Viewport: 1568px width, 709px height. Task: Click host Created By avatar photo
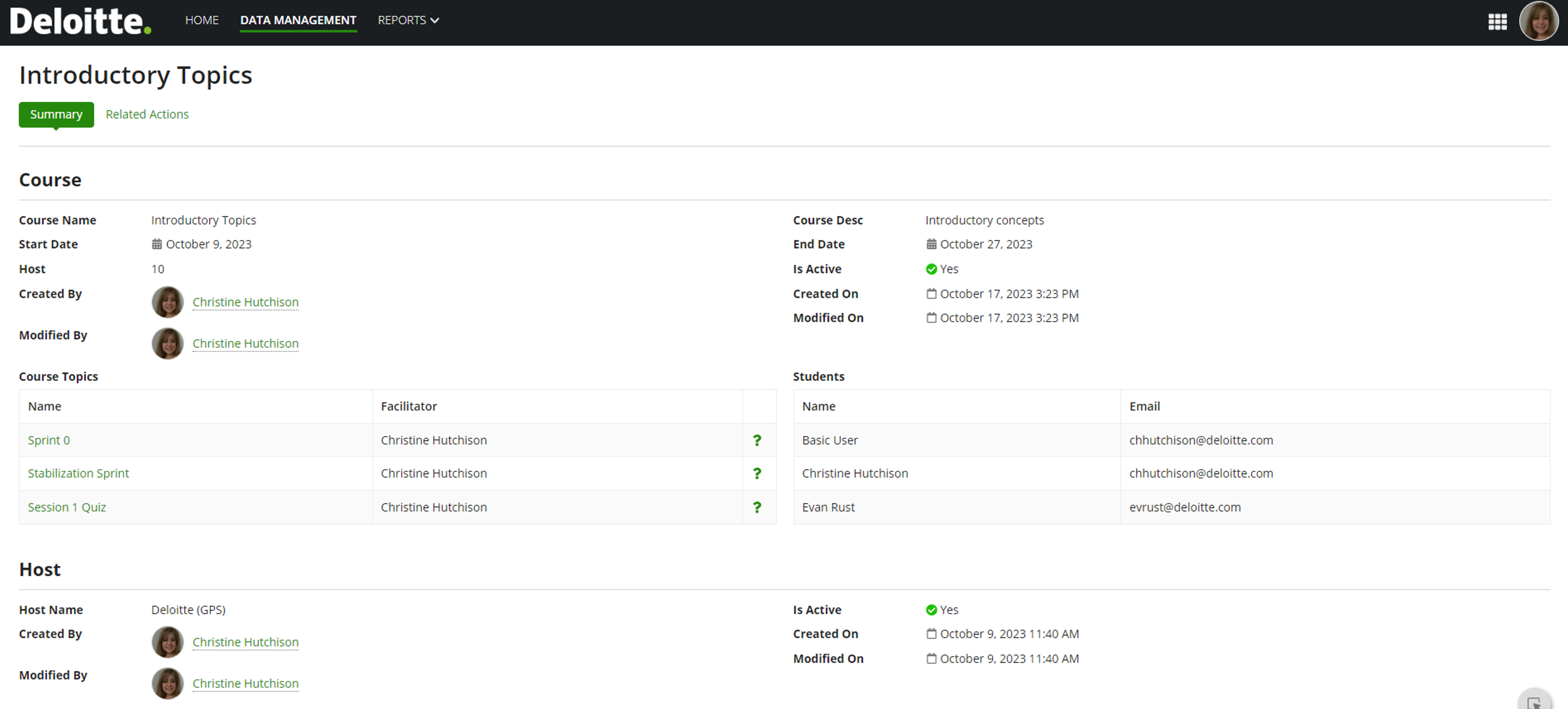pos(167,642)
